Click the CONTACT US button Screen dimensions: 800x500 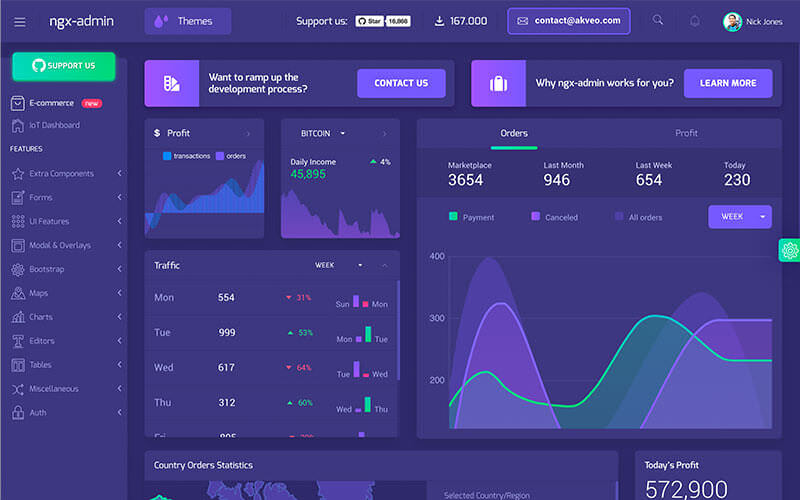point(401,83)
